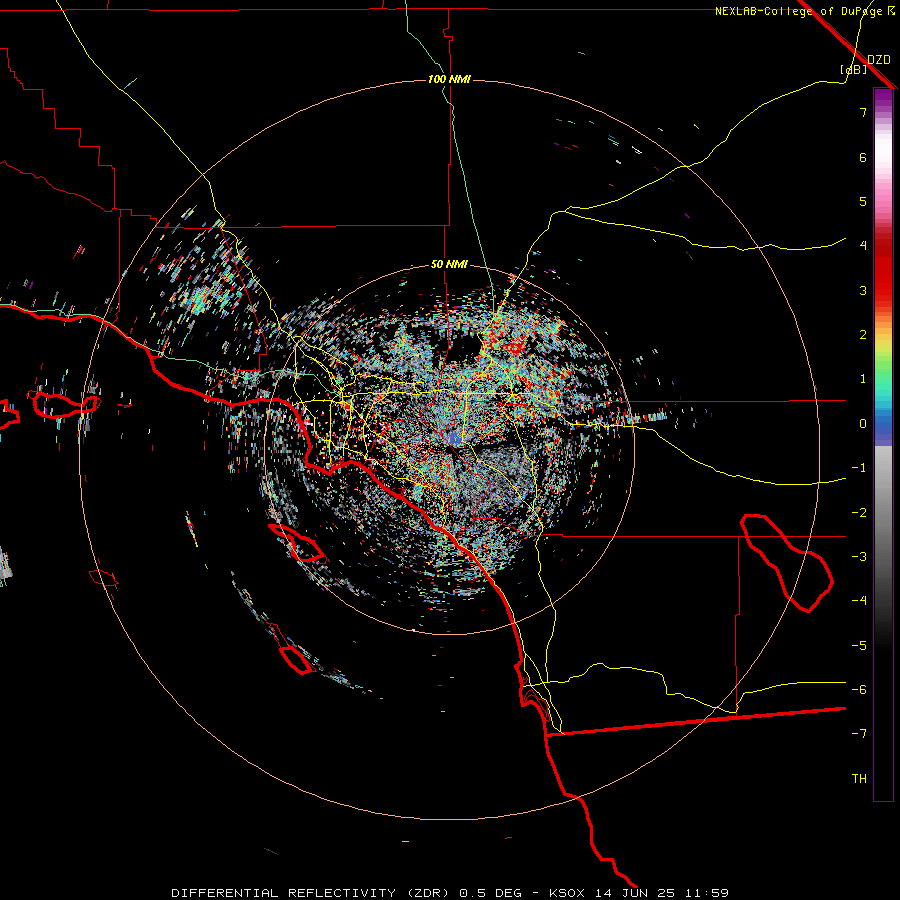Click the DZD product label

click(x=879, y=60)
